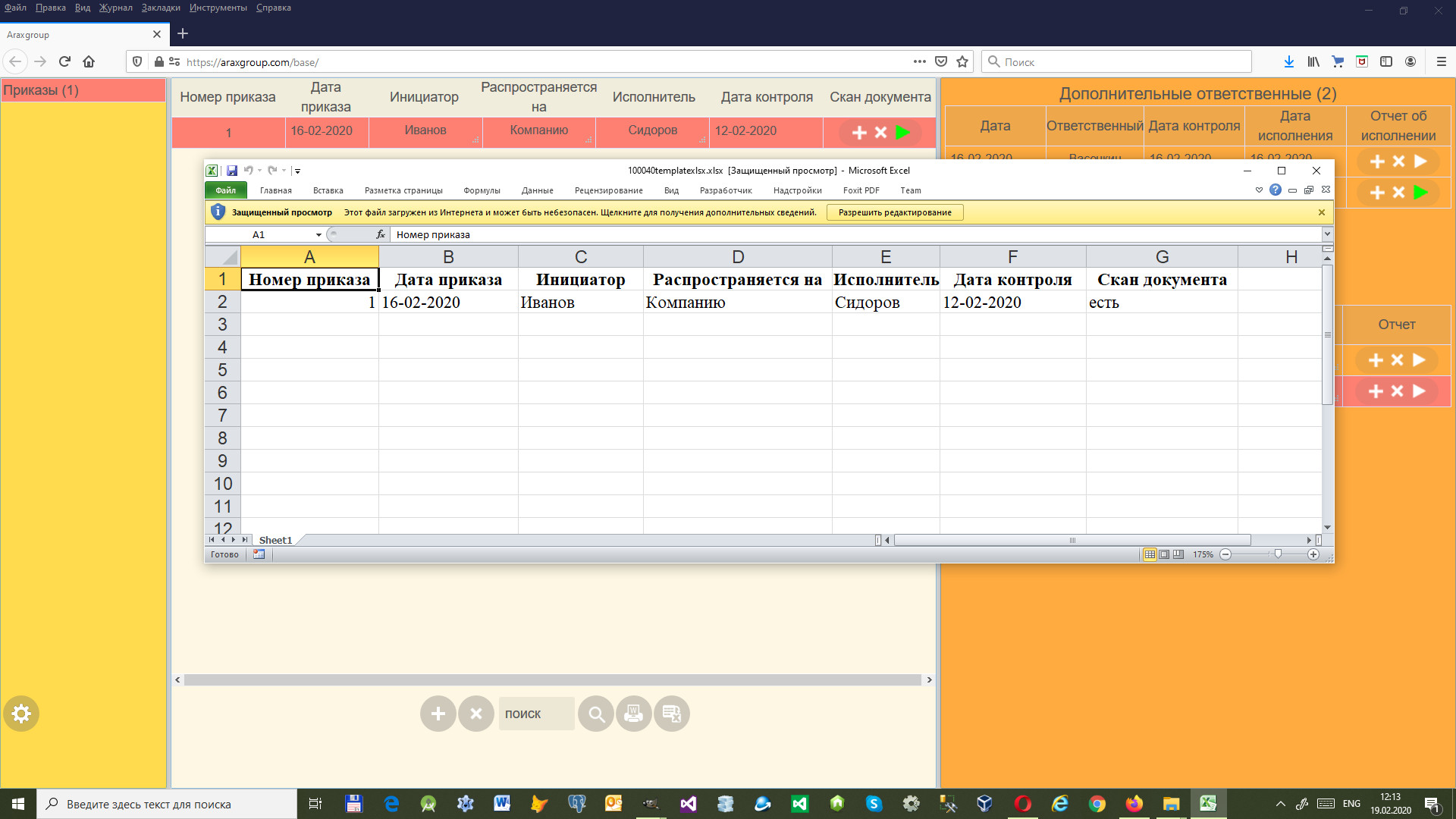Screen dimensions: 1456x819
Task: Open the Формулы ribbon tab
Action: pyautogui.click(x=482, y=190)
